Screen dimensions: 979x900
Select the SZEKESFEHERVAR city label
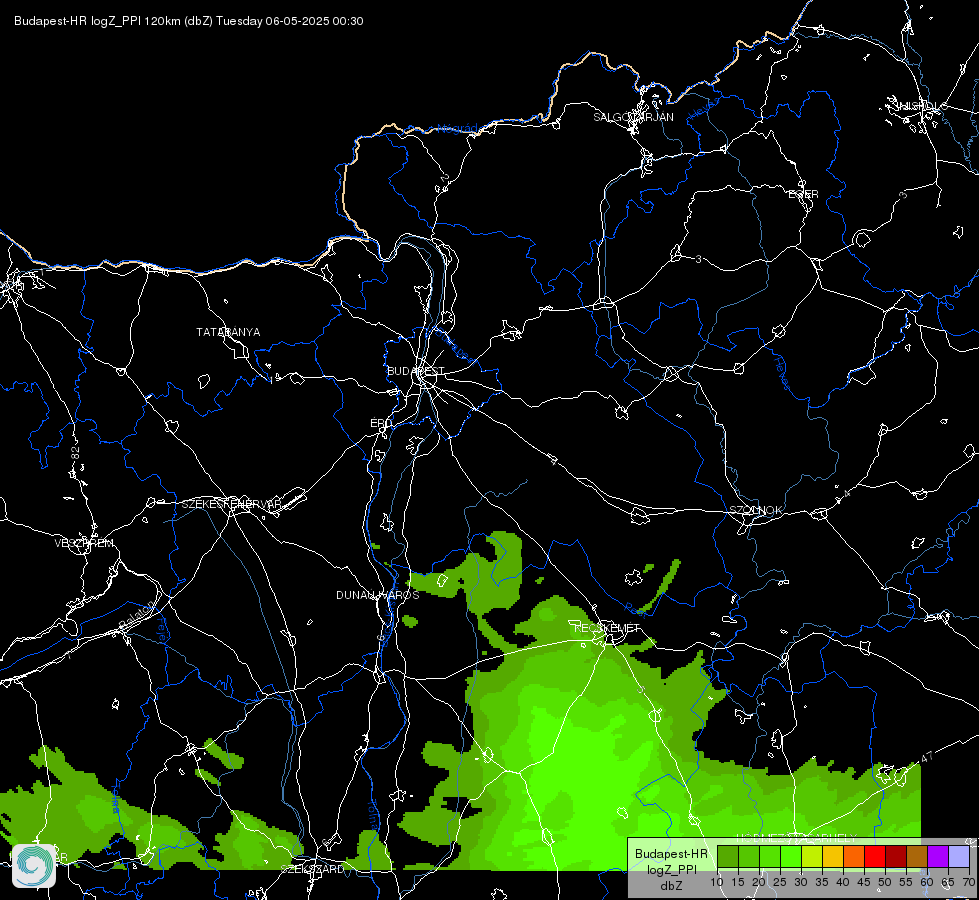click(230, 504)
